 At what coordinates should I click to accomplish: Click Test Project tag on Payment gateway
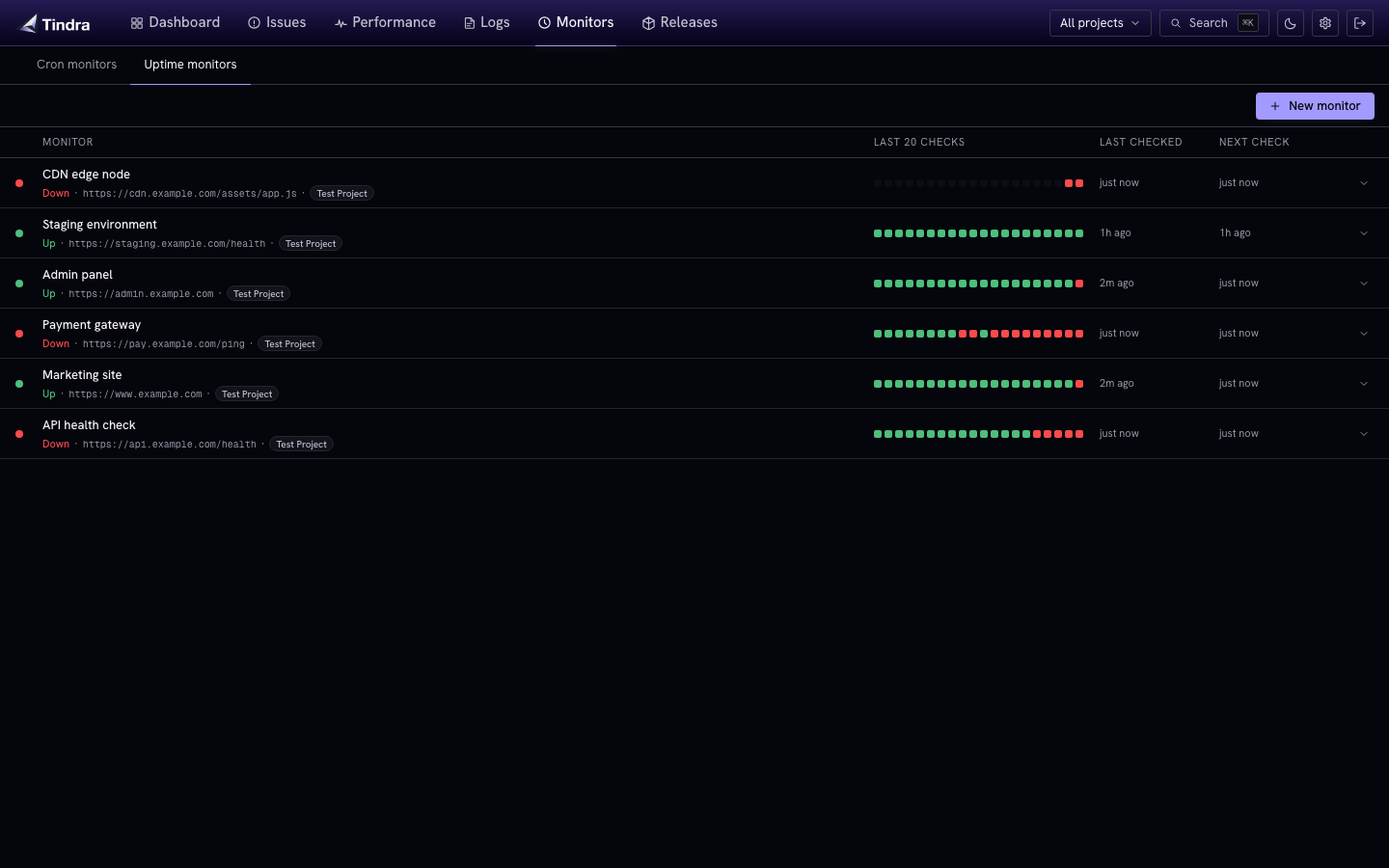[289, 344]
